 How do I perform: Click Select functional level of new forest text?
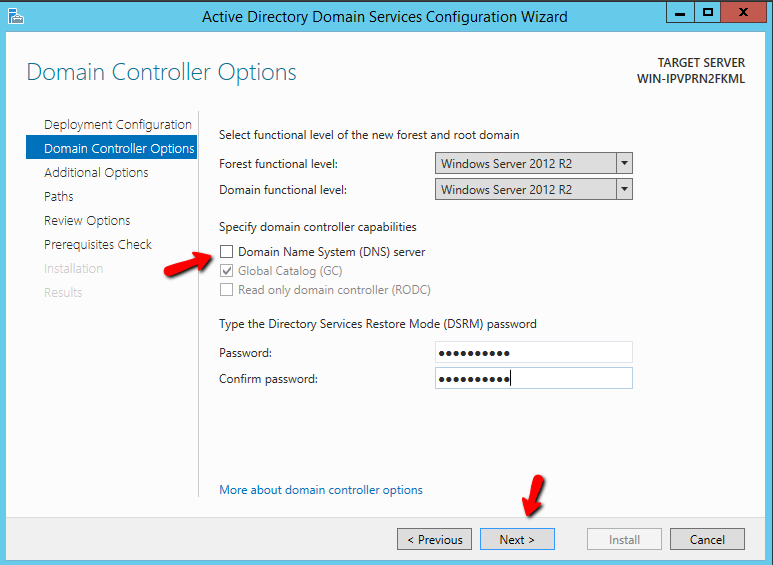[x=369, y=135]
